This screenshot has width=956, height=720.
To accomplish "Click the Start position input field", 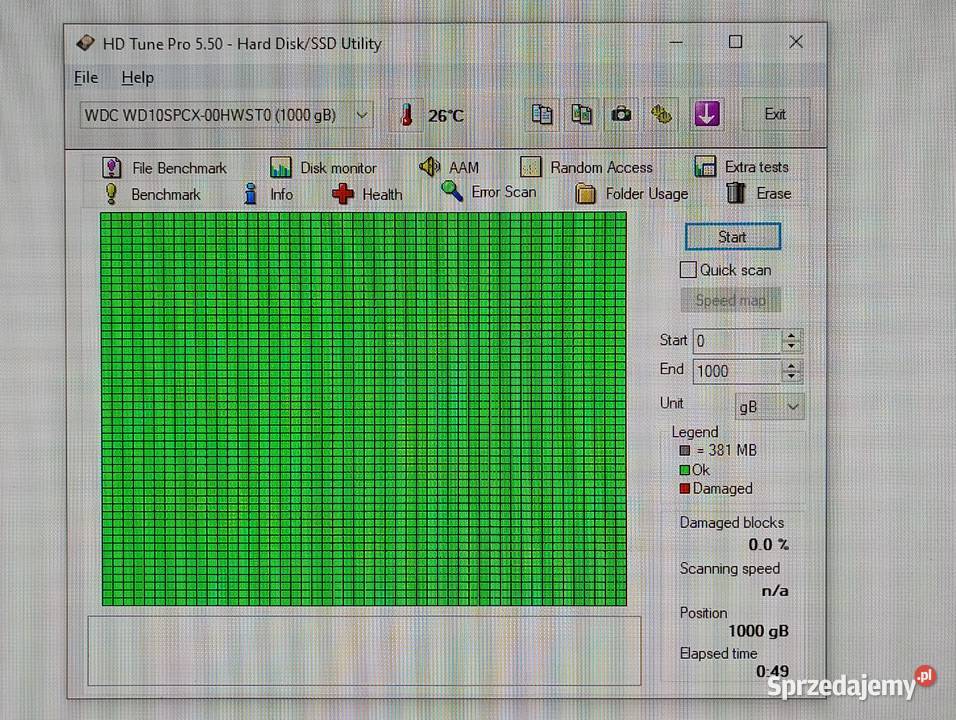I will (x=737, y=341).
